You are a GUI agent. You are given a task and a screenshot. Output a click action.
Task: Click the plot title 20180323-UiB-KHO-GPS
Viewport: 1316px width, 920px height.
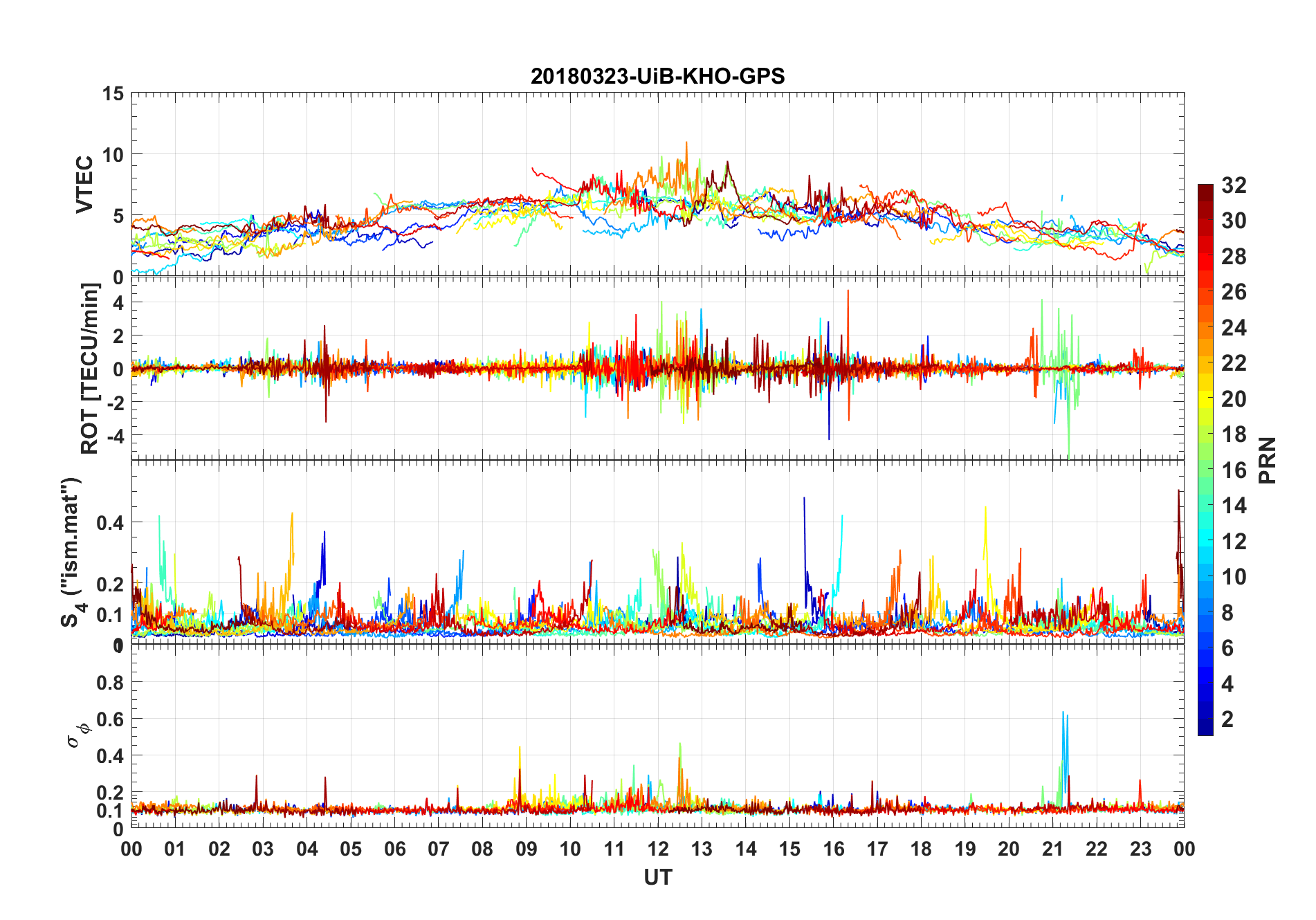pos(657,76)
